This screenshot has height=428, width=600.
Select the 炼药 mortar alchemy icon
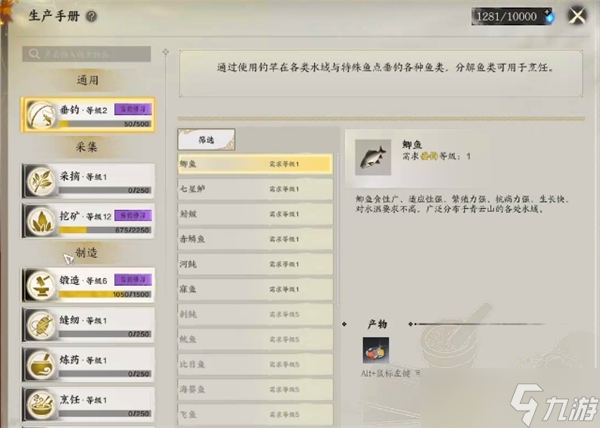coord(41,365)
